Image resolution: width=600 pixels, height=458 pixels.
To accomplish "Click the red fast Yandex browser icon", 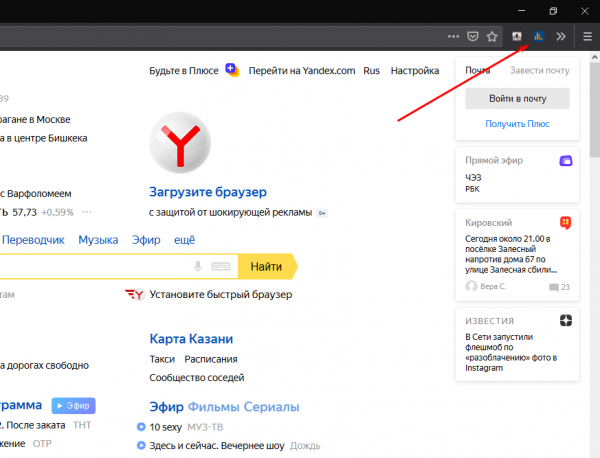I will [x=135, y=294].
